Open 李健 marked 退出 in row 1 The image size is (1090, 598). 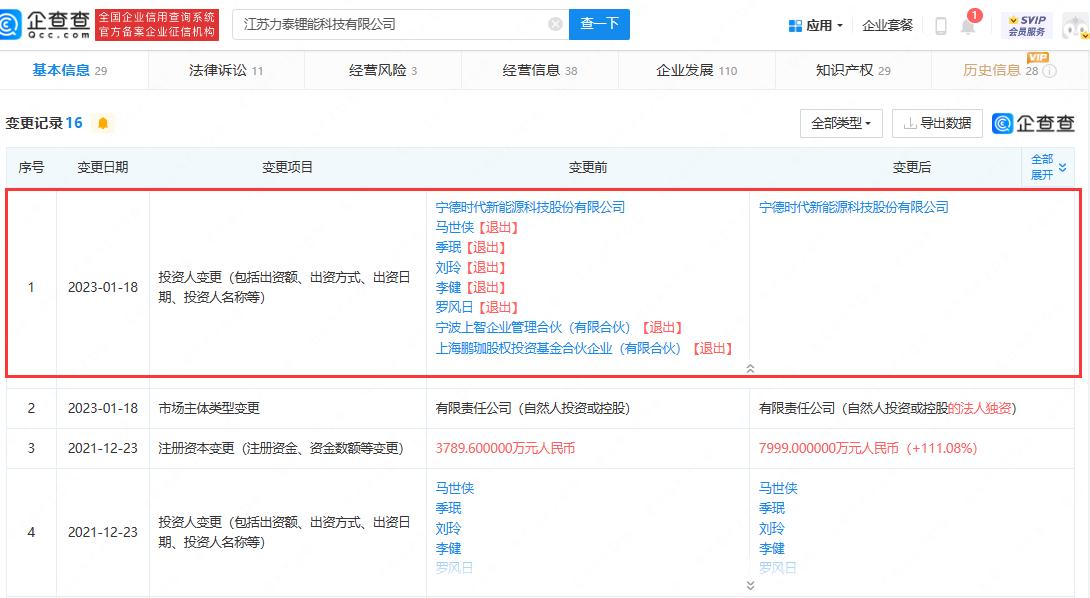(448, 287)
